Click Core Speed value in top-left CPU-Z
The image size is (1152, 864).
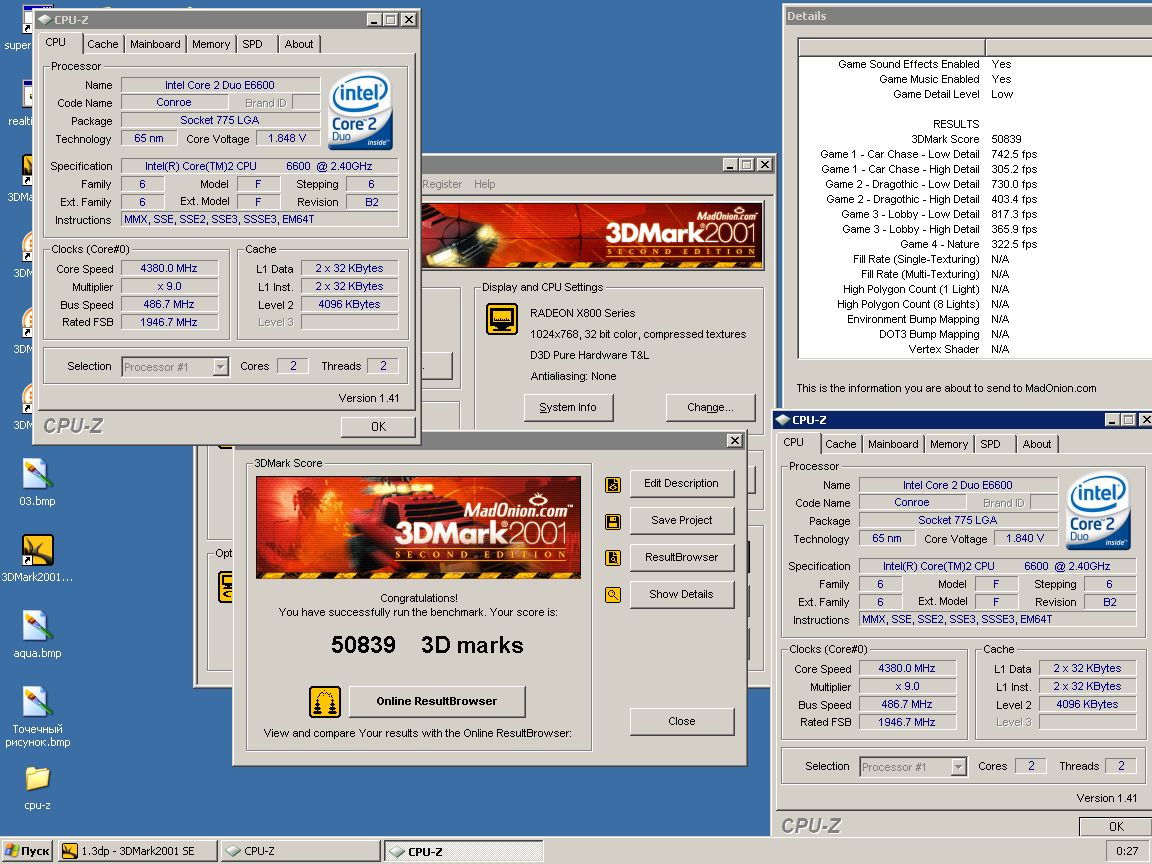(x=169, y=269)
